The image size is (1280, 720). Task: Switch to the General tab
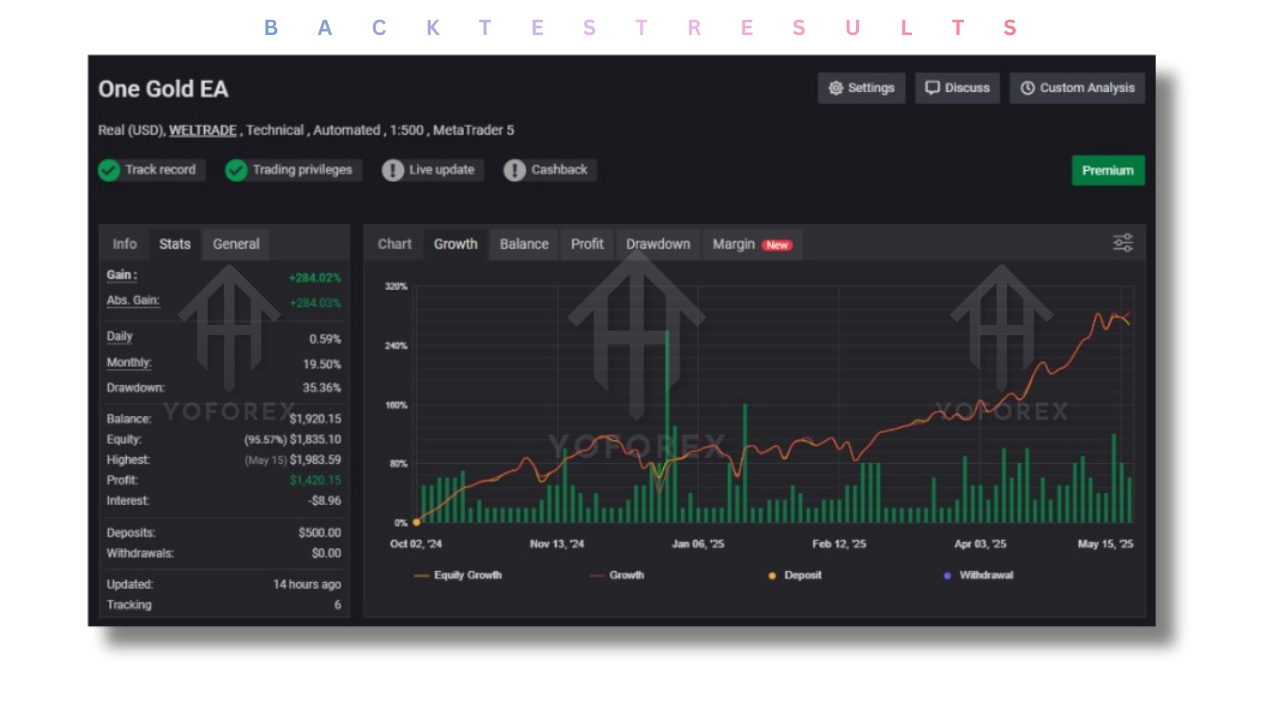coord(236,244)
